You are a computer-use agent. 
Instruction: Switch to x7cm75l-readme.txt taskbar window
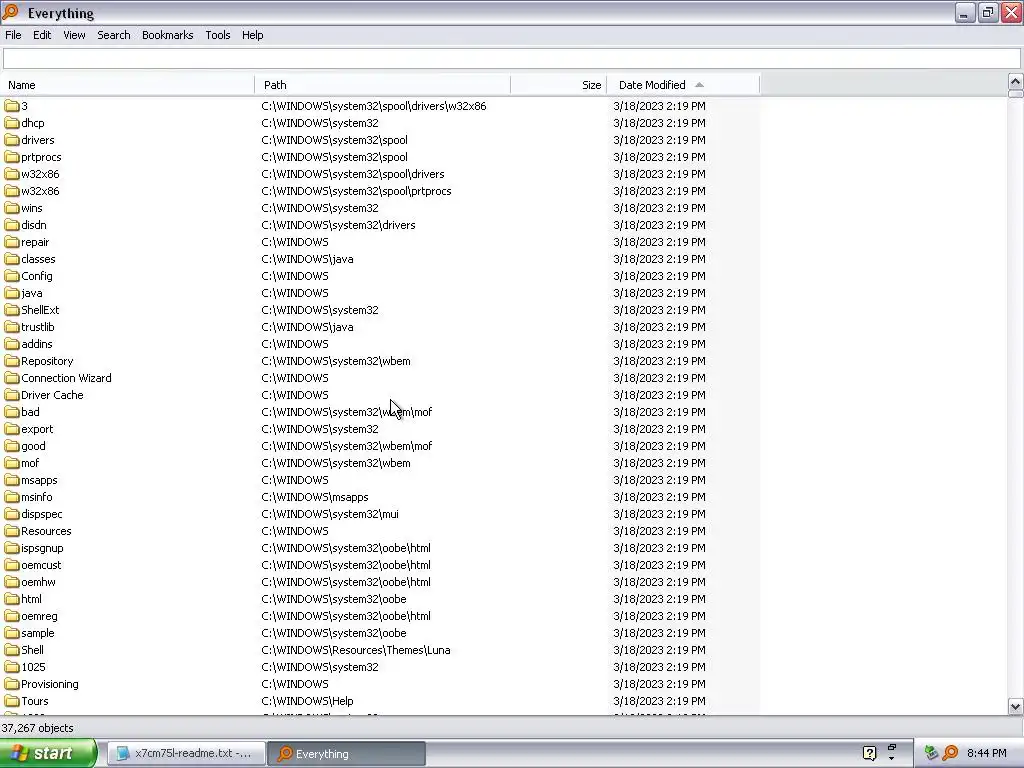point(186,753)
